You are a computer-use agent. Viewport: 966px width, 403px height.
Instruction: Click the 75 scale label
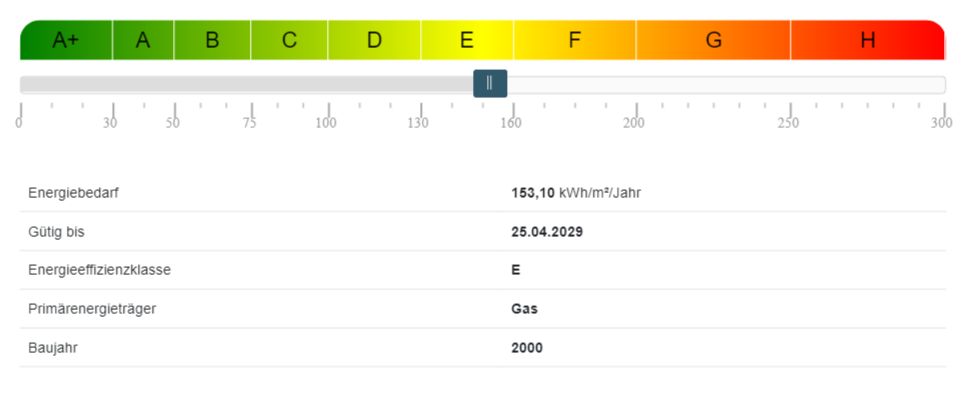click(250, 123)
